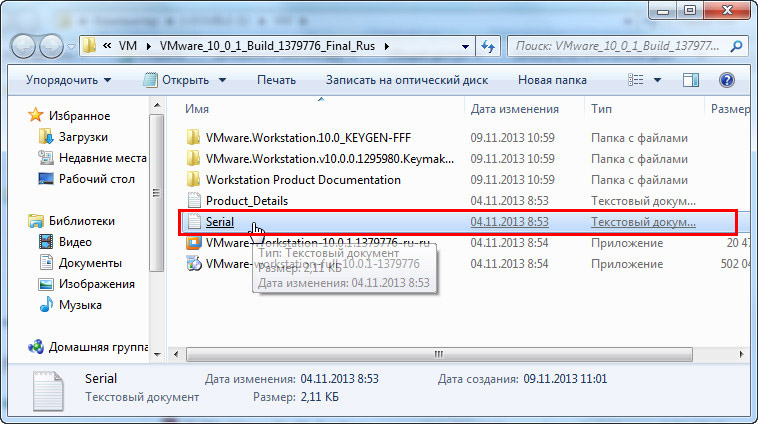Click the change view icon

coord(635,80)
